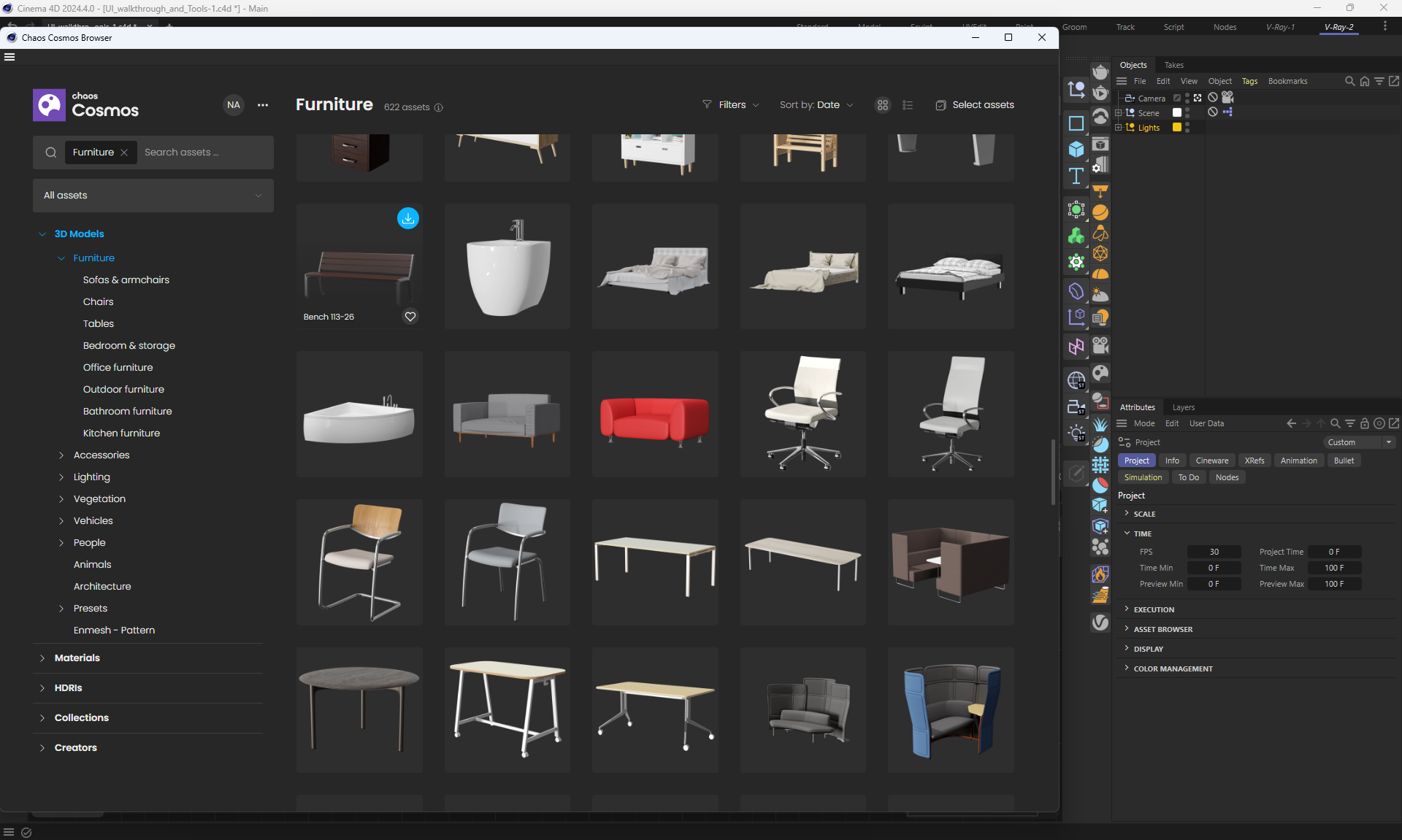The image size is (1402, 840).
Task: Click the Lights yellow layer color swatch
Action: [1176, 127]
